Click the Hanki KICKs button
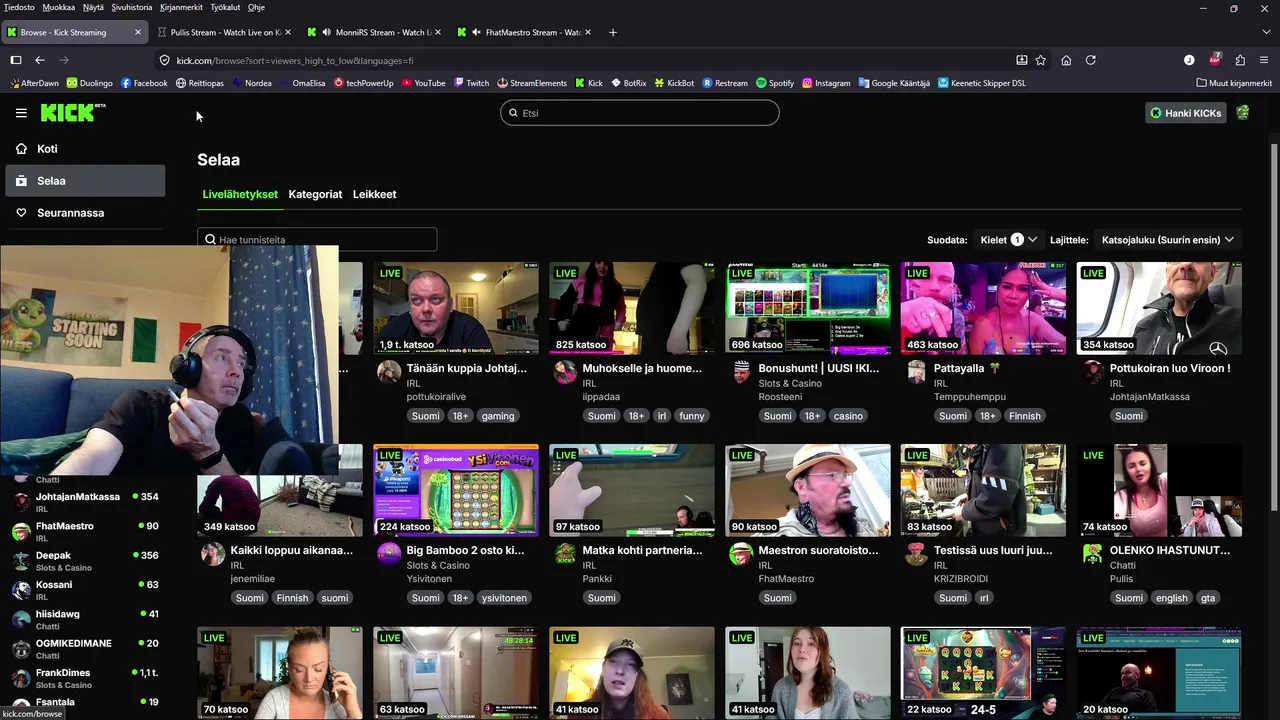1280x720 pixels. (1186, 113)
